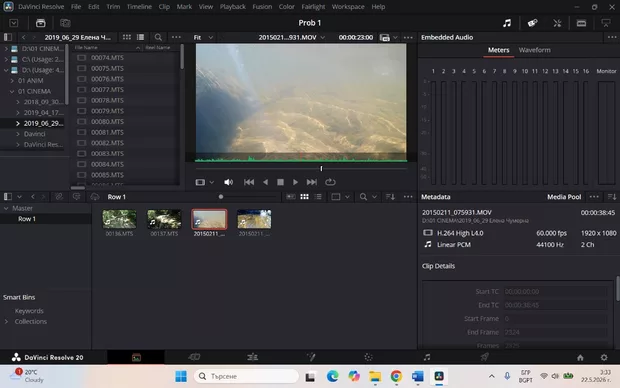
Task: Open media pool three-dot options menu
Action: 408,197
